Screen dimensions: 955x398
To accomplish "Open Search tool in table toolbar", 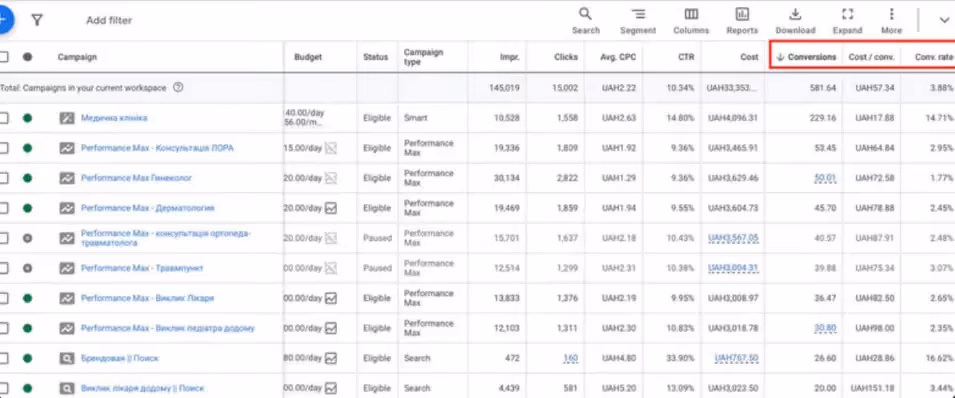I will tap(585, 21).
